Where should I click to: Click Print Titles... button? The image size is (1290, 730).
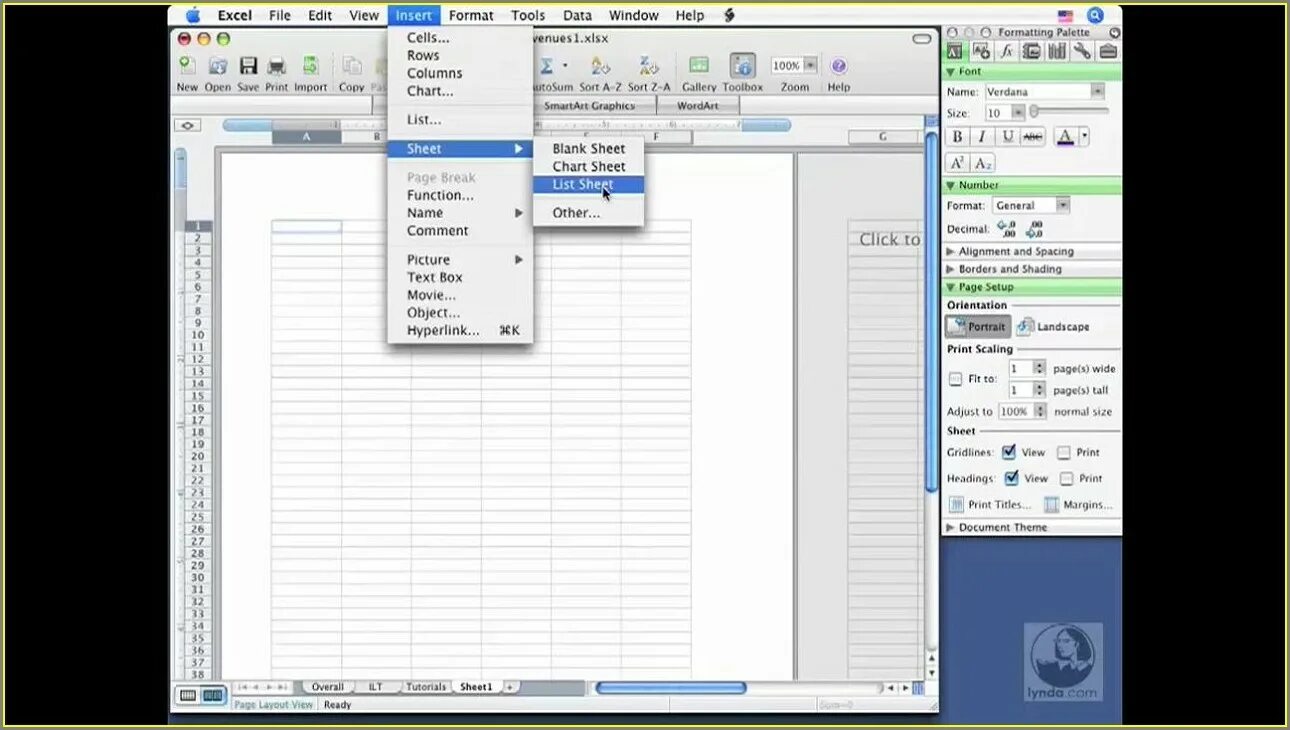click(x=989, y=505)
